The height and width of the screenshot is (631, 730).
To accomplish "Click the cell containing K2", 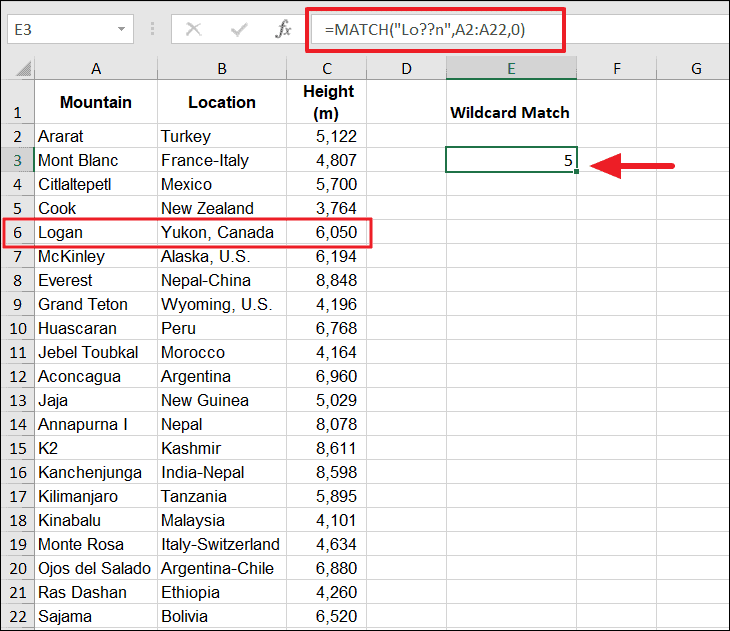I will point(96,448).
